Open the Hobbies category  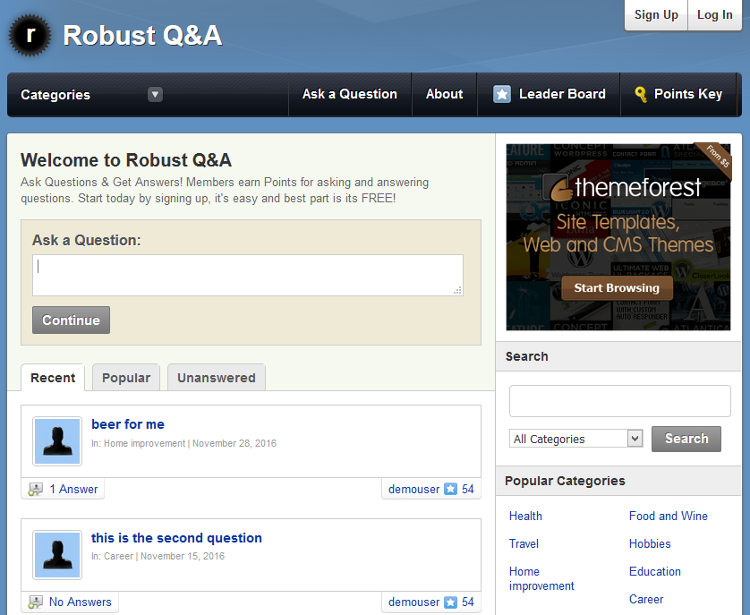tap(650, 544)
